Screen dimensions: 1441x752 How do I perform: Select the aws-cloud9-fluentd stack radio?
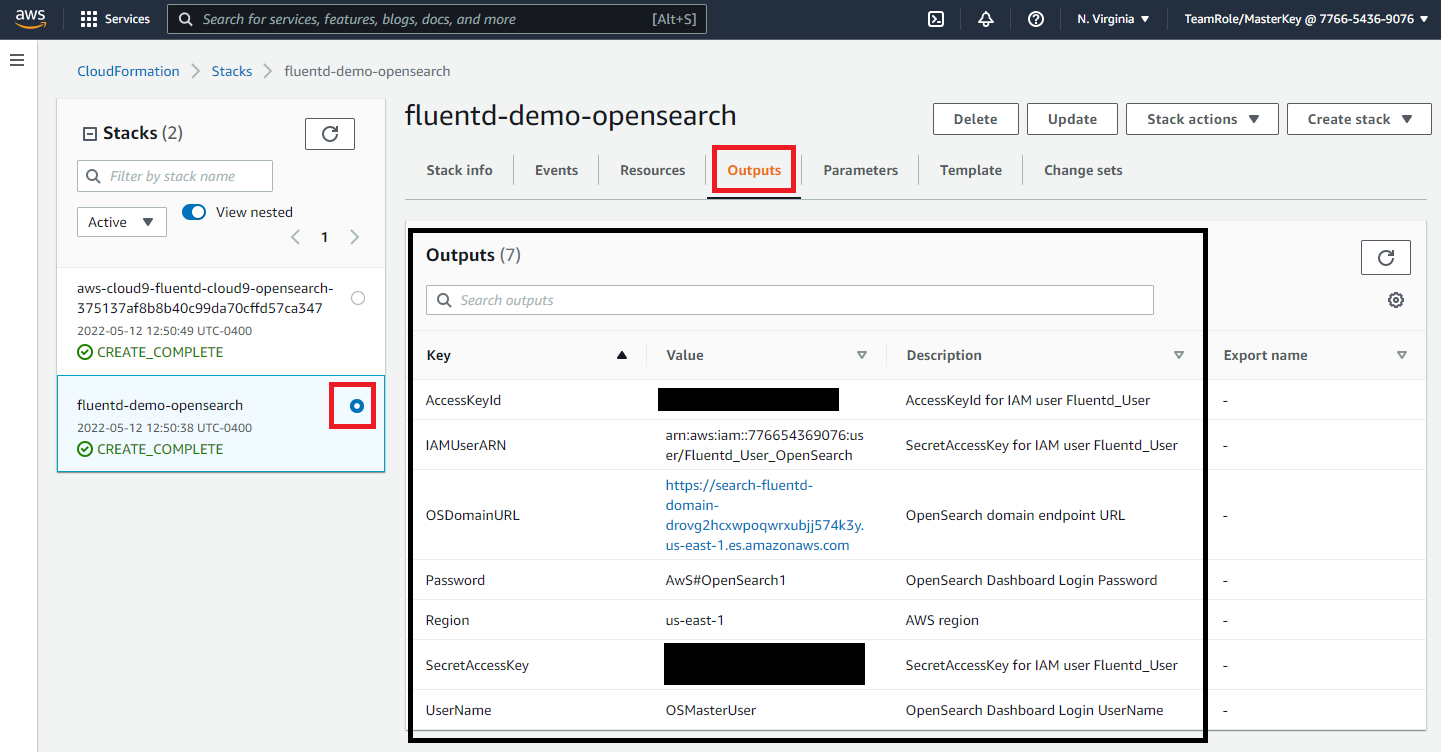click(358, 298)
